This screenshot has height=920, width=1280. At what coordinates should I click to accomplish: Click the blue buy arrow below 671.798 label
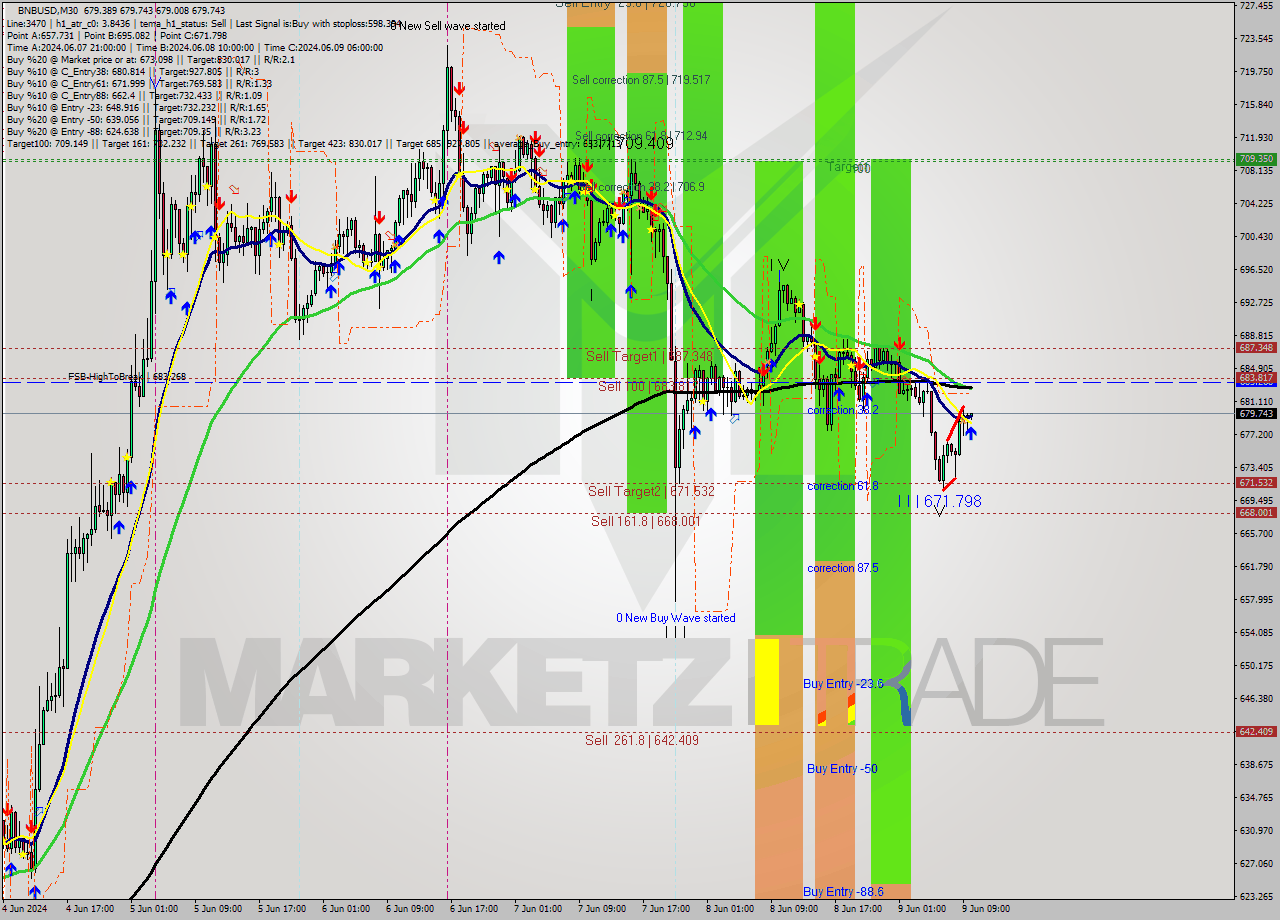tap(970, 433)
